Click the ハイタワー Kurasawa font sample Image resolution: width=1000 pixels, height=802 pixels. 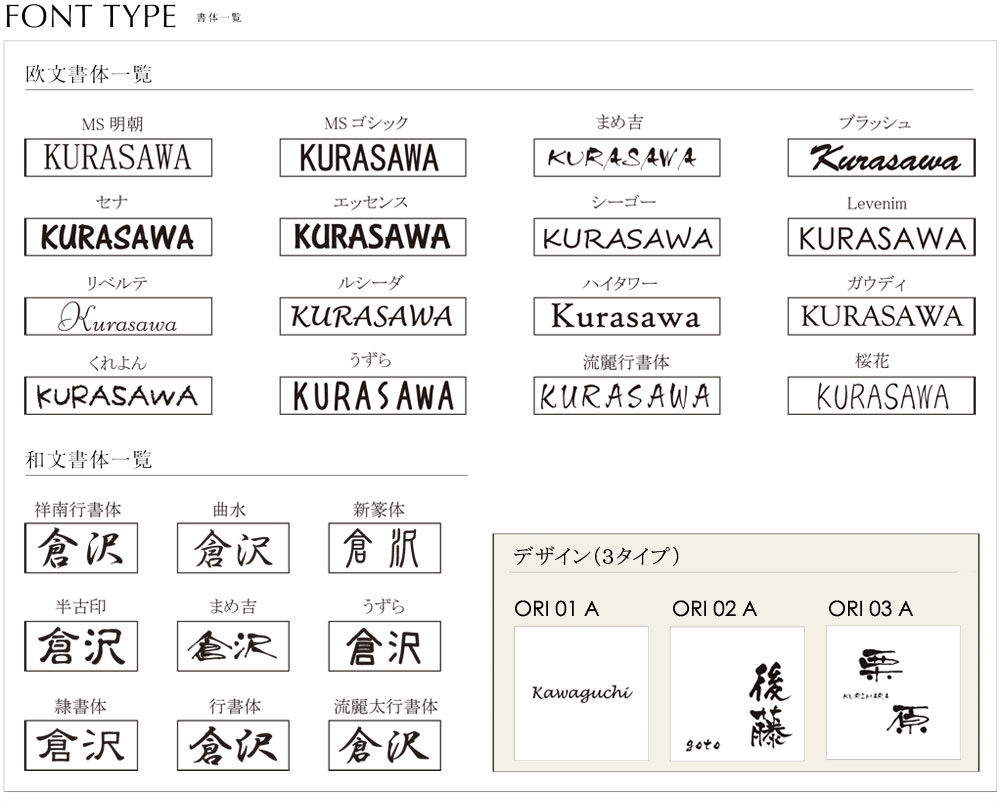click(627, 316)
